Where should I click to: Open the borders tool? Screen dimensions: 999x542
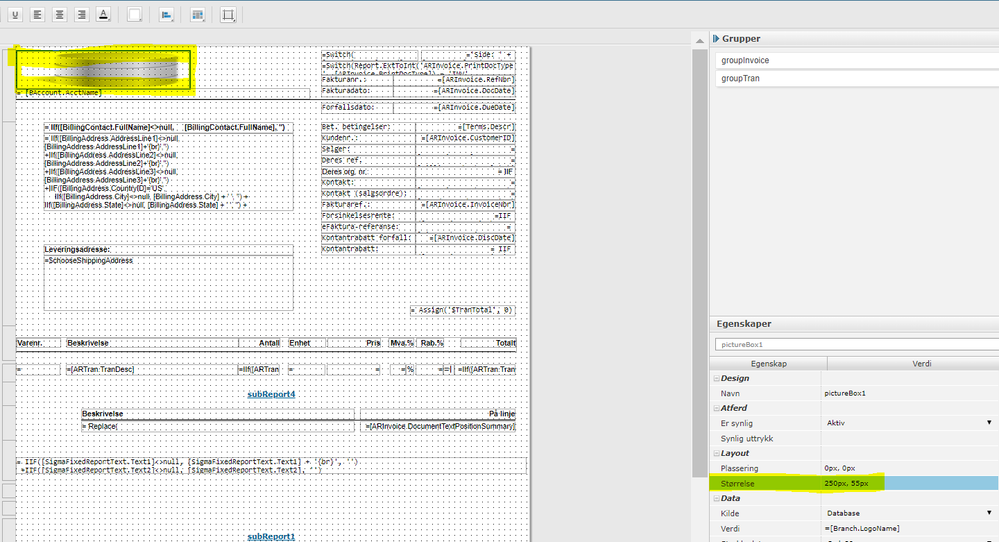pyautogui.click(x=228, y=15)
